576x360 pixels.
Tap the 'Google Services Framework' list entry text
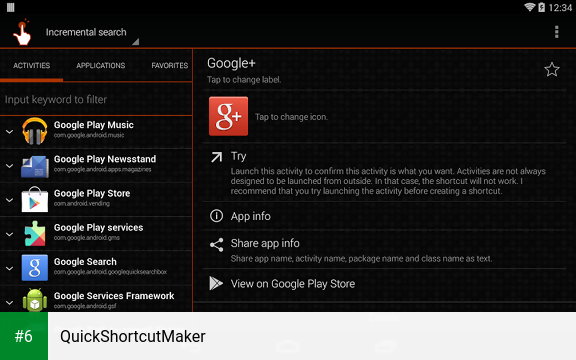pos(114,296)
